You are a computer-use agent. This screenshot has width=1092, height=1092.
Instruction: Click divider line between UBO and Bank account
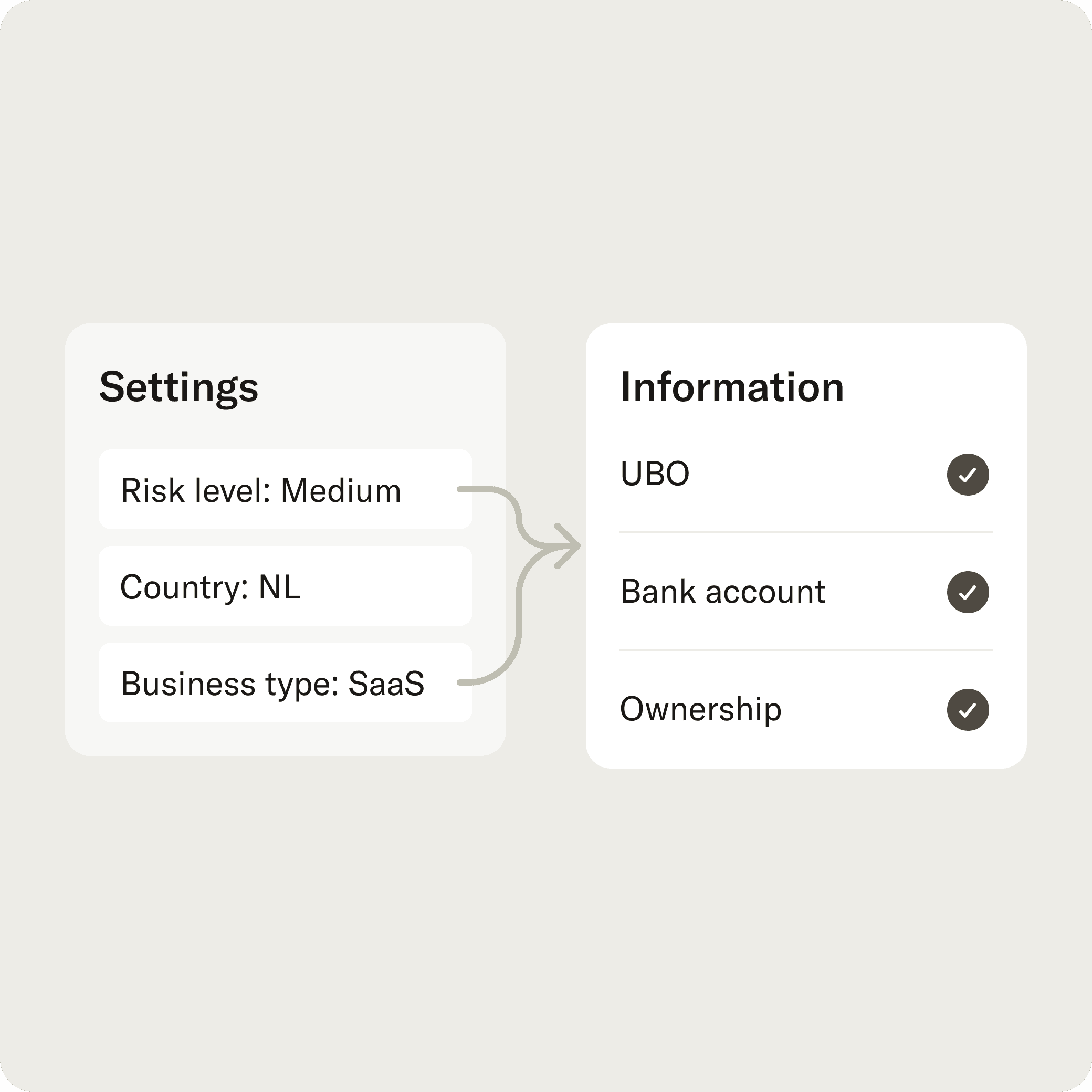(806, 532)
